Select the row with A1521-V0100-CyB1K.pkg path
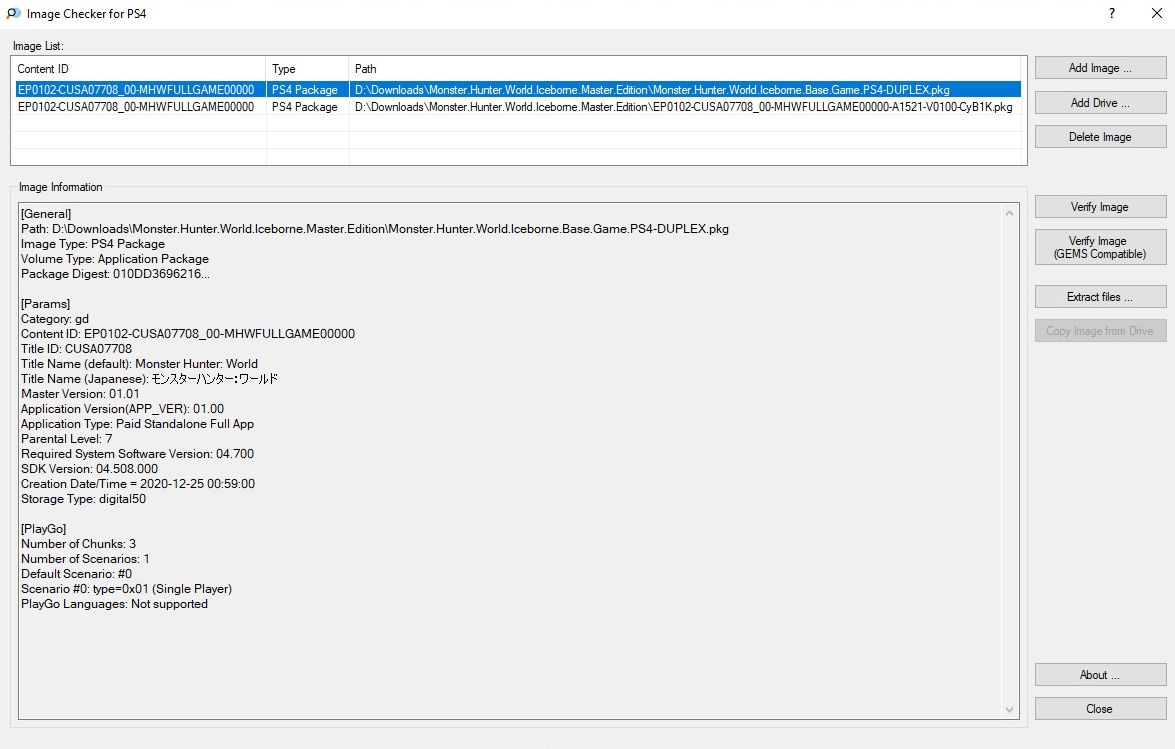 click(x=517, y=107)
